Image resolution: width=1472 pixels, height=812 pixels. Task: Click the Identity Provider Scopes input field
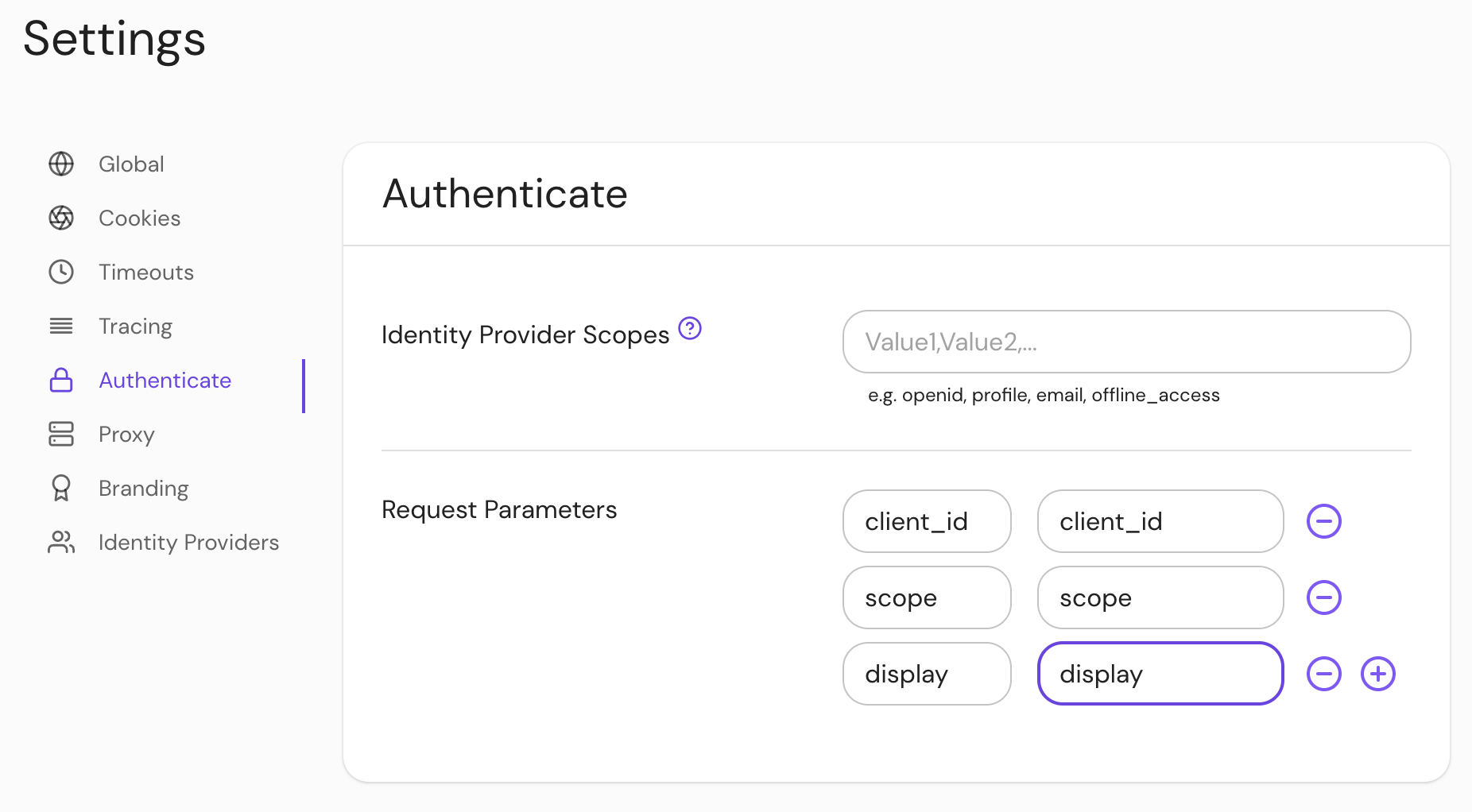coord(1125,342)
